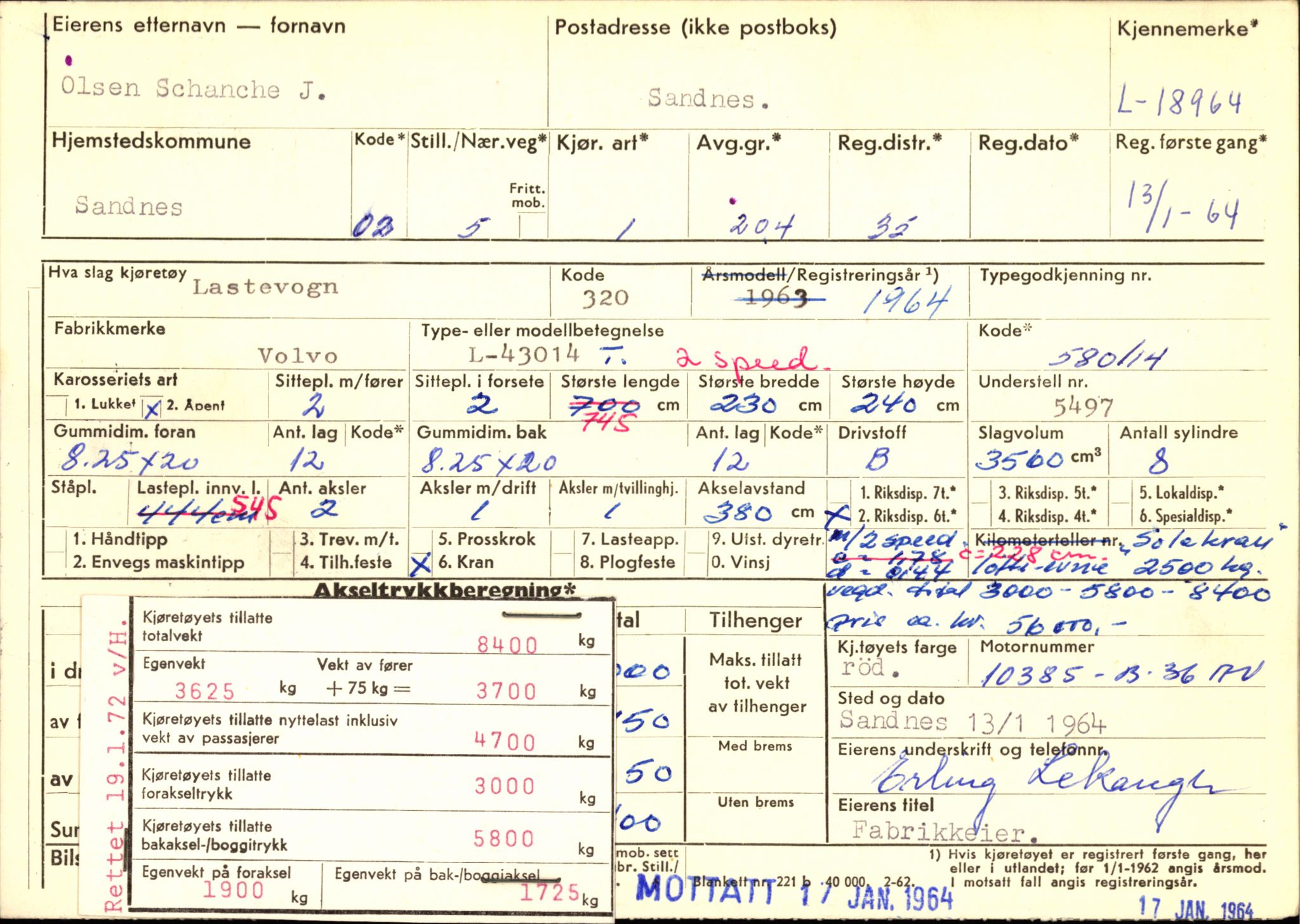Click the Største bredde value '230'
The height and width of the screenshot is (924, 1300).
pyautogui.click(x=743, y=404)
